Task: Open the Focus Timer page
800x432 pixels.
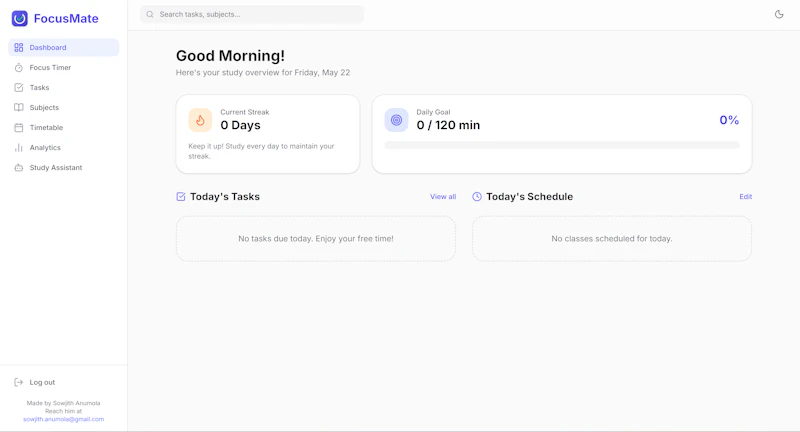Action: click(x=64, y=67)
